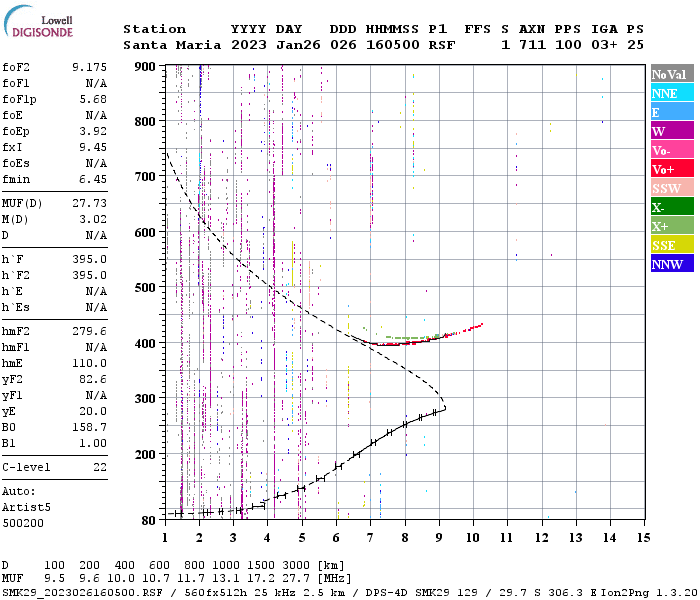700x600 pixels.
Task: Select the X+ light green legend swatch
Action: pyautogui.click(x=672, y=225)
